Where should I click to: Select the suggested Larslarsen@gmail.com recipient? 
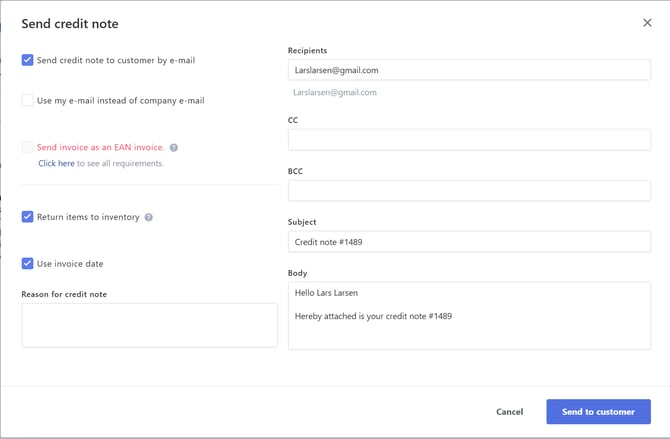click(x=335, y=92)
